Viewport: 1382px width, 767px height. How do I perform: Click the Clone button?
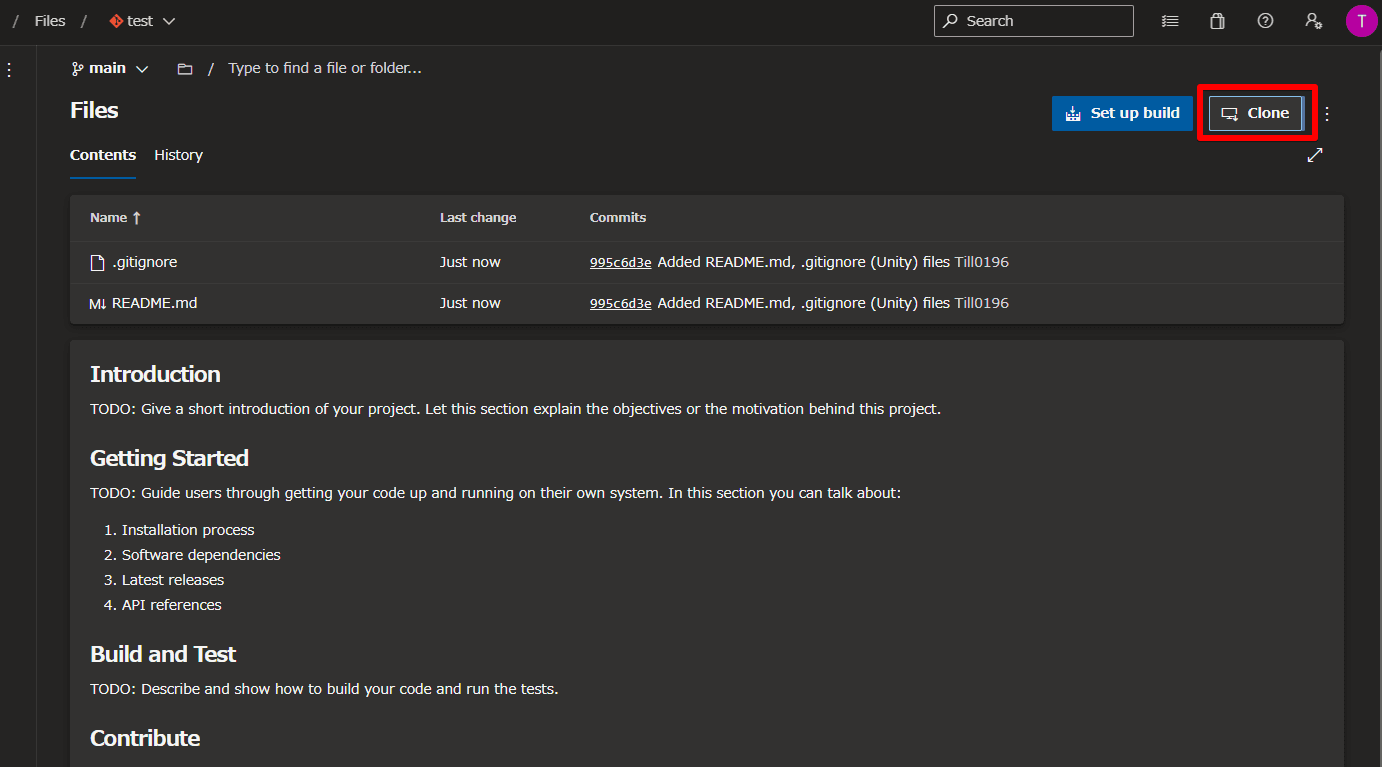click(1256, 113)
